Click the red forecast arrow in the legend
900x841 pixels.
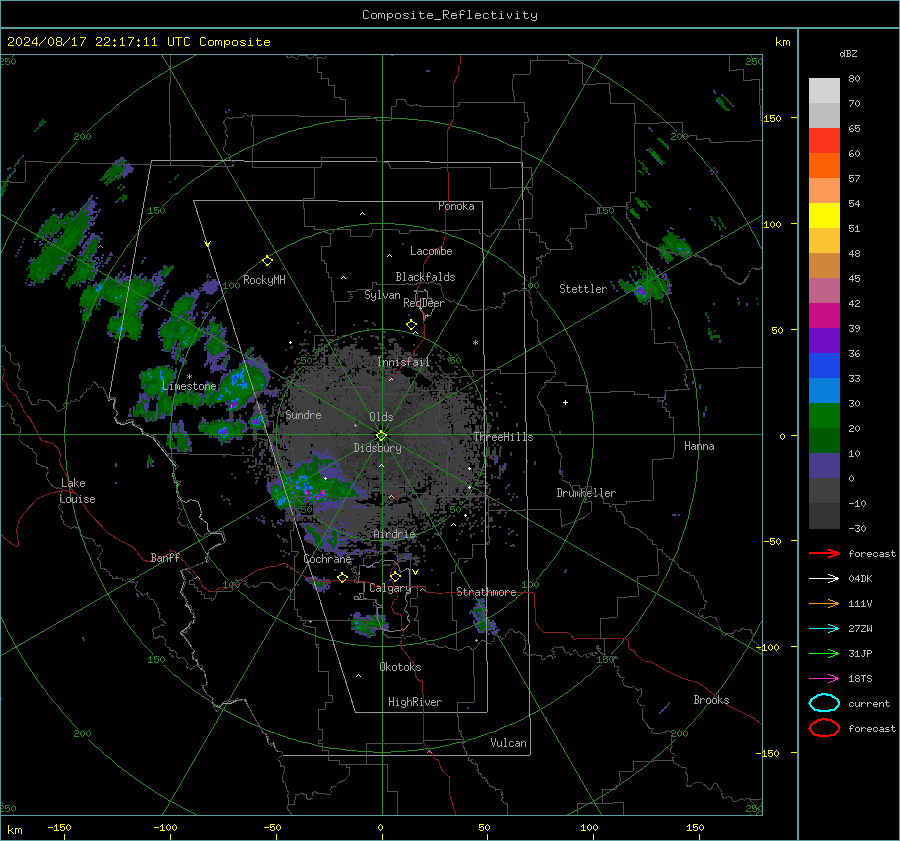[x=824, y=553]
